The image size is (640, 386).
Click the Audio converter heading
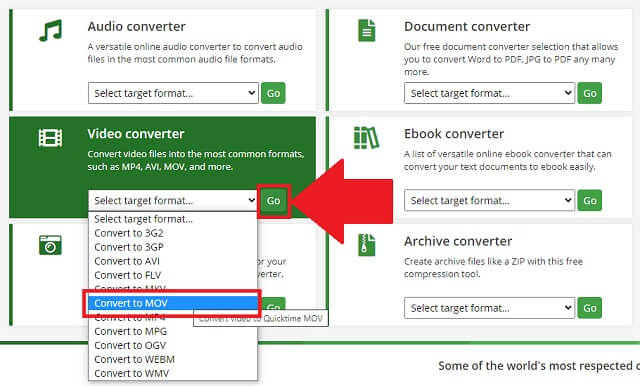[136, 27]
